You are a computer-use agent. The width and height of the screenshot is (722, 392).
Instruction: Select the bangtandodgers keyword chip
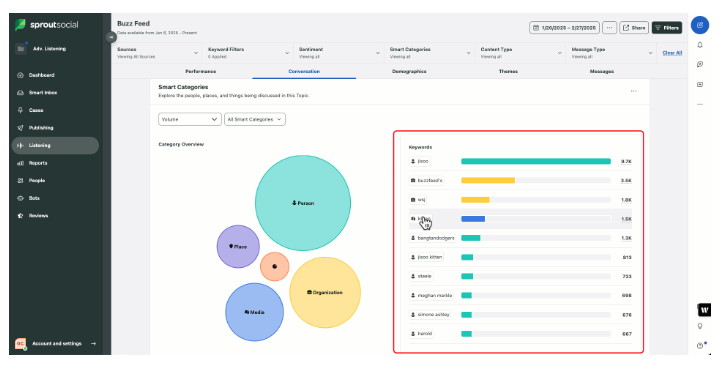[433, 238]
